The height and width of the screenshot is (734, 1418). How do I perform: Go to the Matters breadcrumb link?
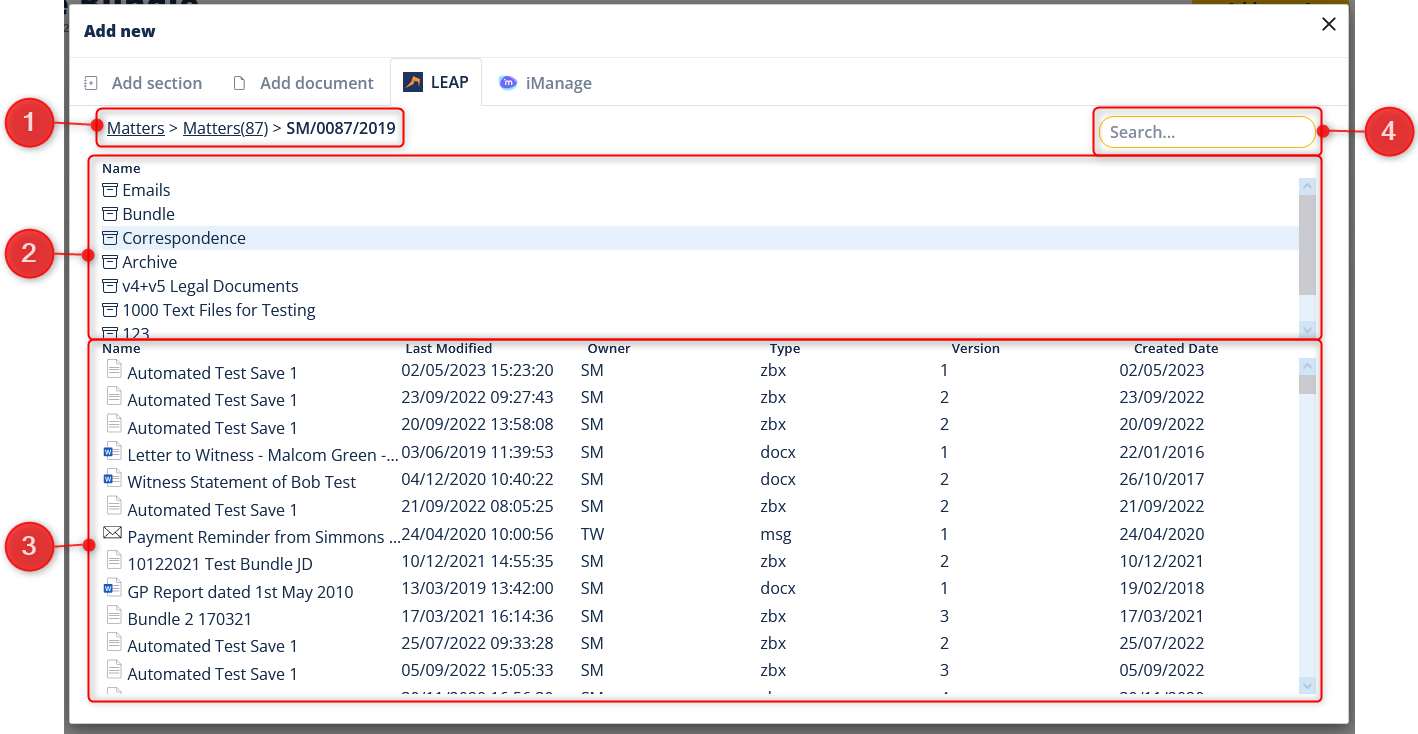click(135, 128)
